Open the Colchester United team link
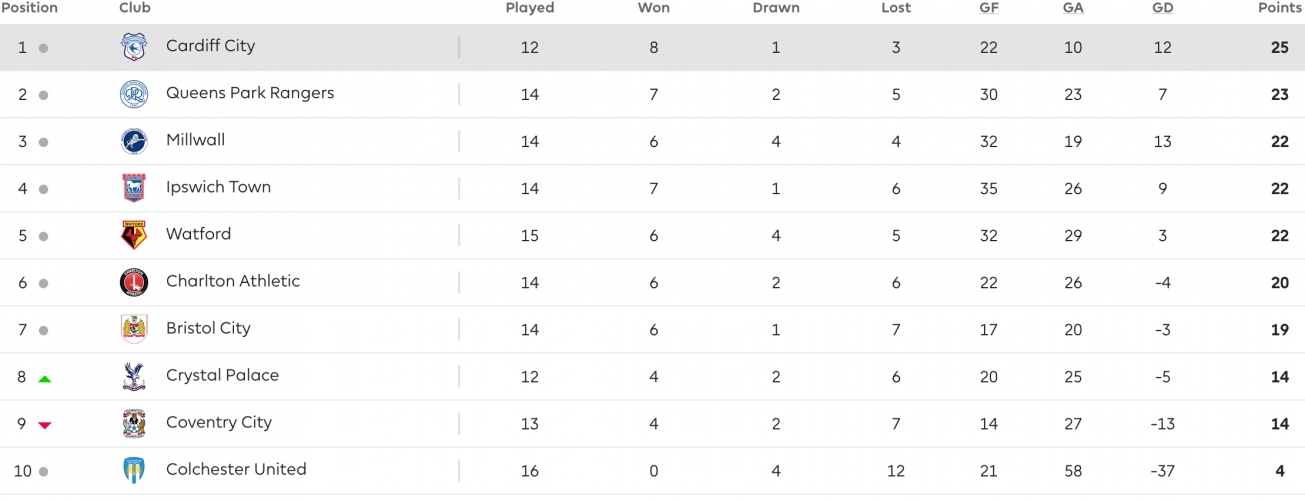This screenshot has width=1305, height=500. tap(236, 469)
